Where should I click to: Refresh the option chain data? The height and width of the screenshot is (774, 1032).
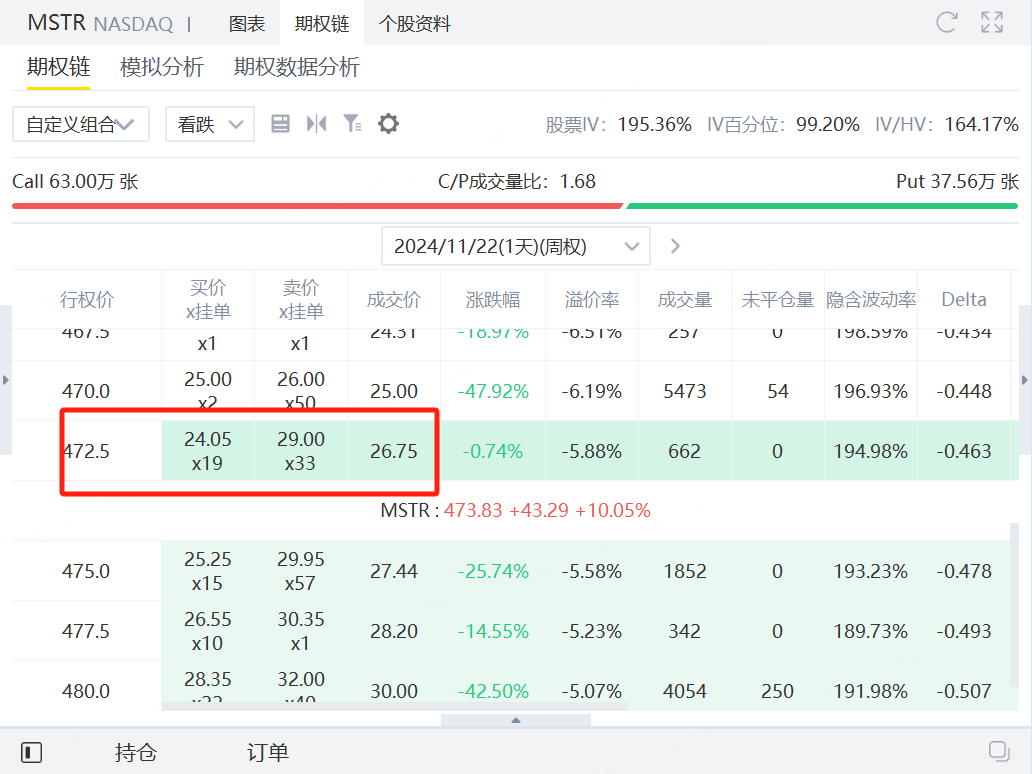(946, 22)
